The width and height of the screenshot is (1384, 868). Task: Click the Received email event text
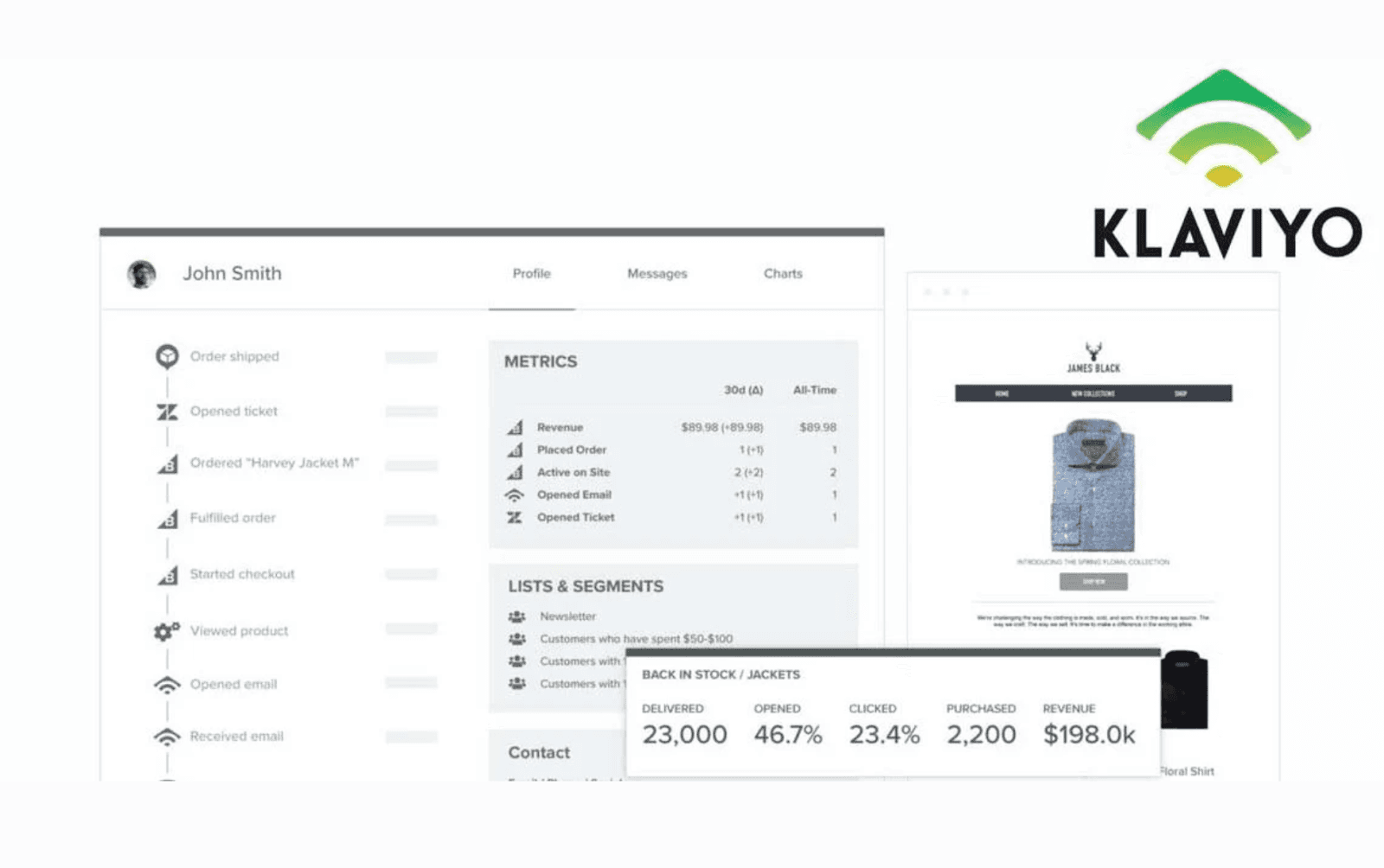[x=236, y=736]
